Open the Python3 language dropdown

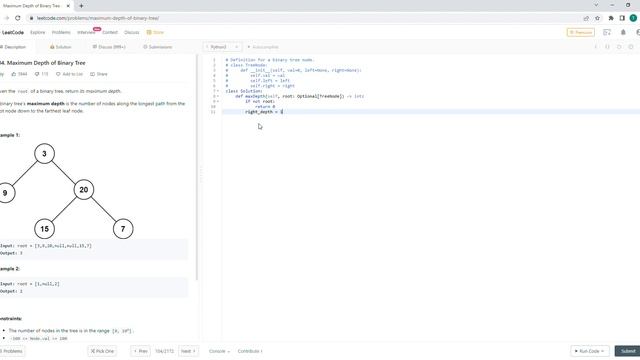point(222,47)
